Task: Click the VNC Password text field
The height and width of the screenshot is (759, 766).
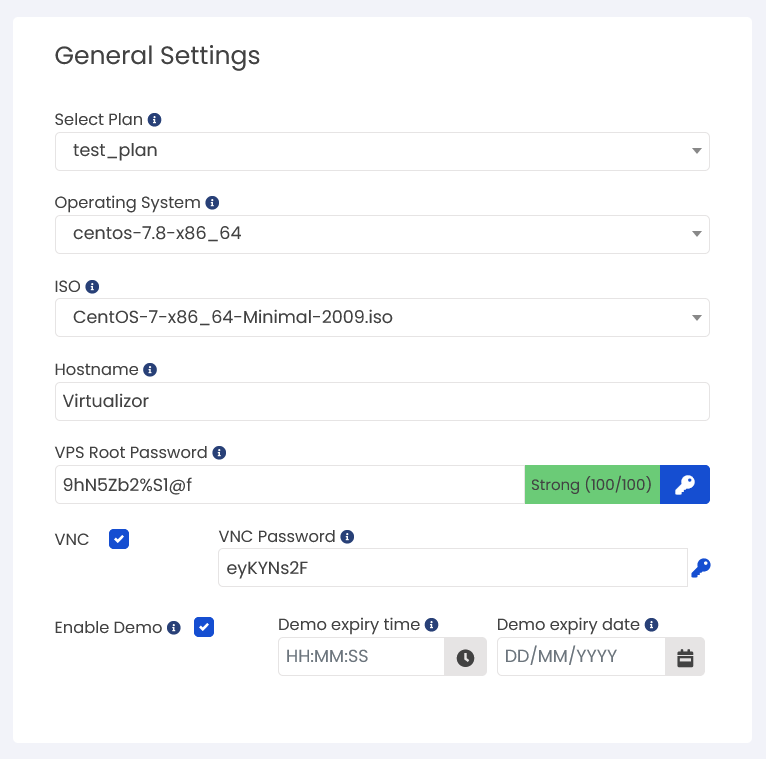Action: coord(453,568)
